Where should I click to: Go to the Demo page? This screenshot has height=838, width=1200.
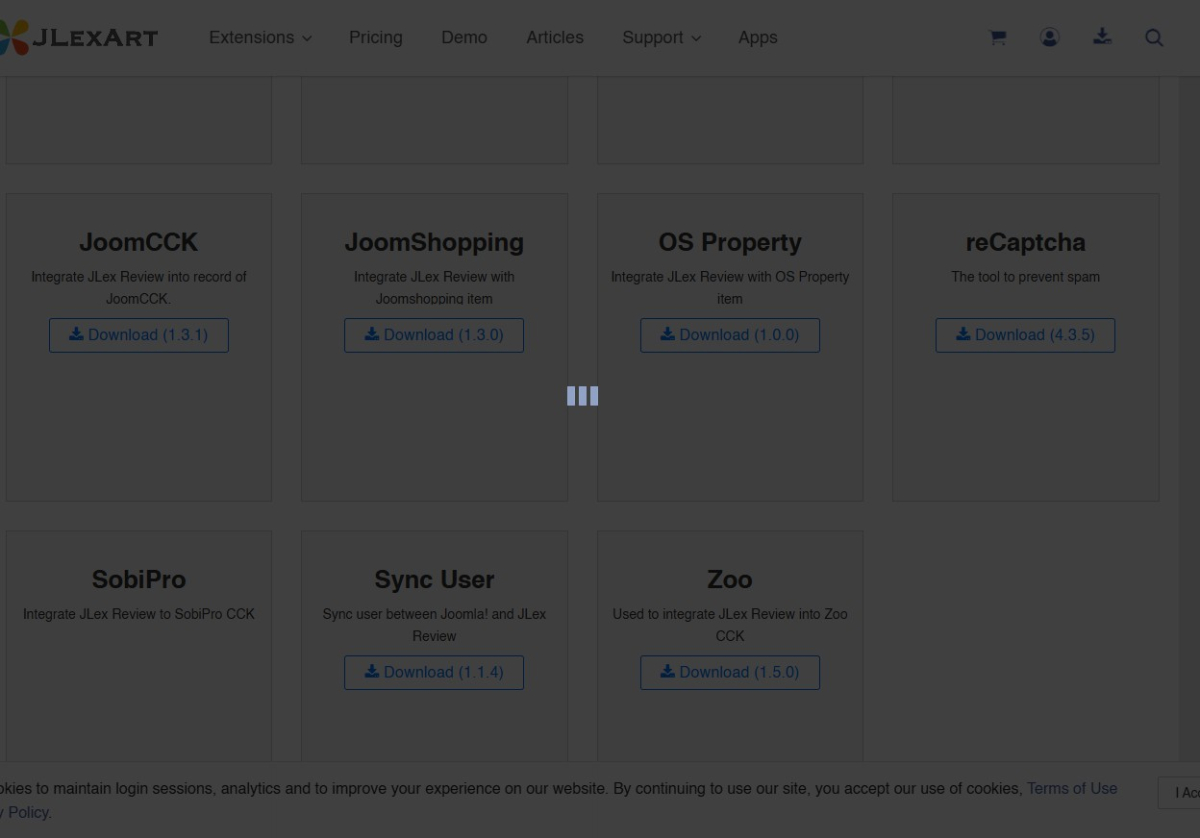[x=464, y=38]
